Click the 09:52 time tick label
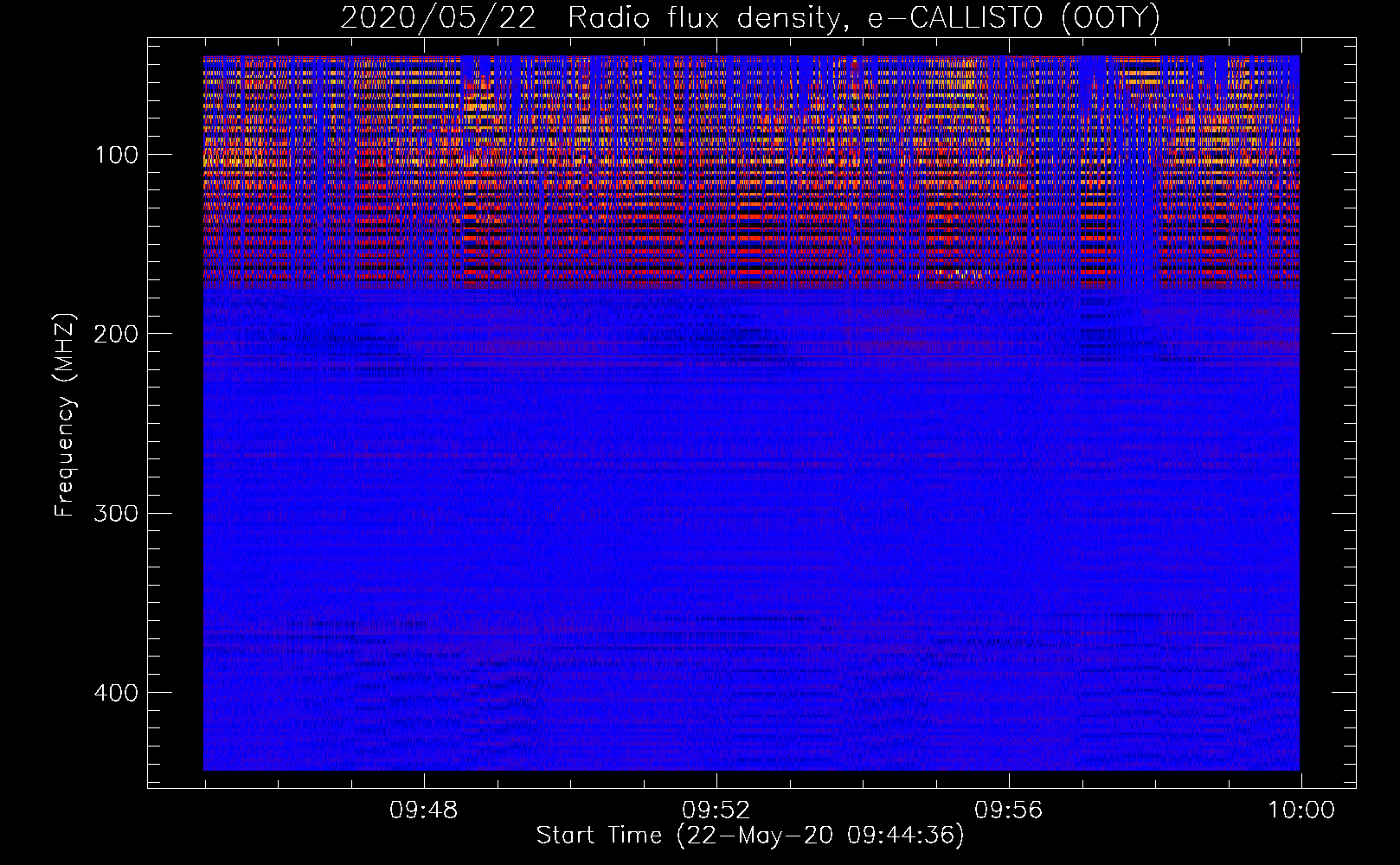Image resolution: width=1400 pixels, height=865 pixels. click(x=716, y=811)
